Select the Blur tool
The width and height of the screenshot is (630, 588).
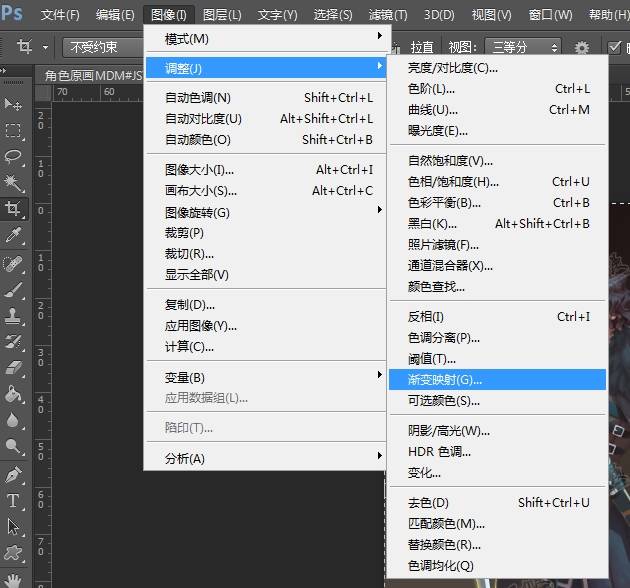13,420
